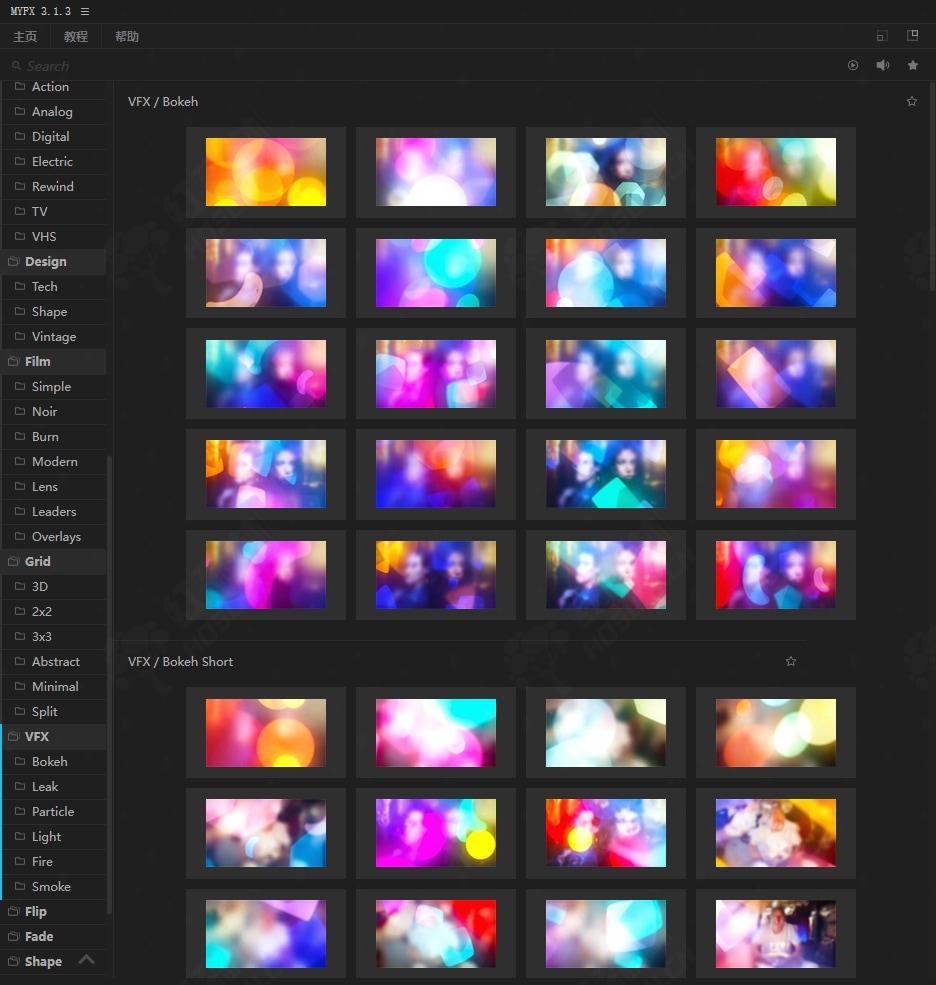Select the Overlays folder

click(54, 536)
